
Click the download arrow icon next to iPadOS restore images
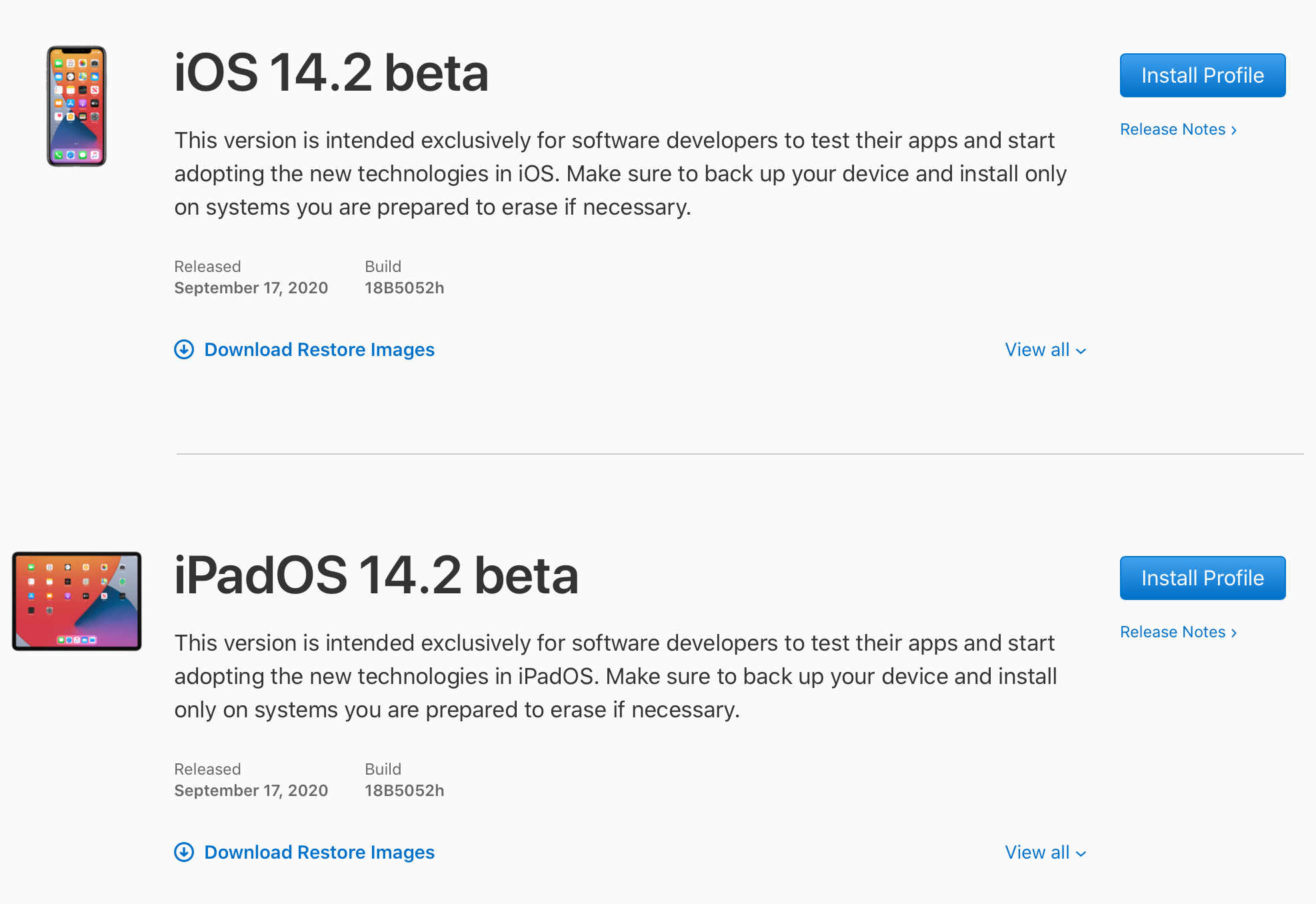point(184,852)
